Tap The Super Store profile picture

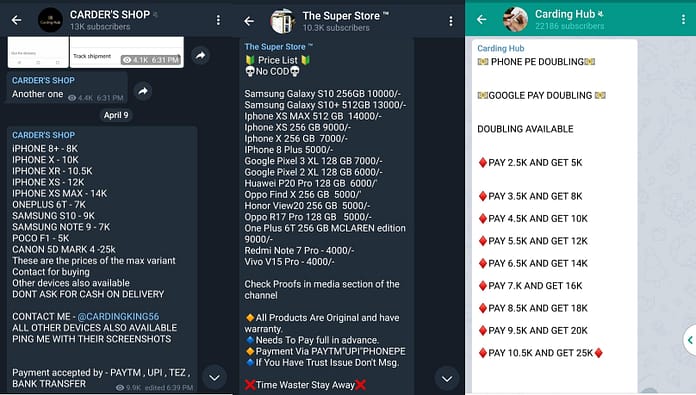283,21
